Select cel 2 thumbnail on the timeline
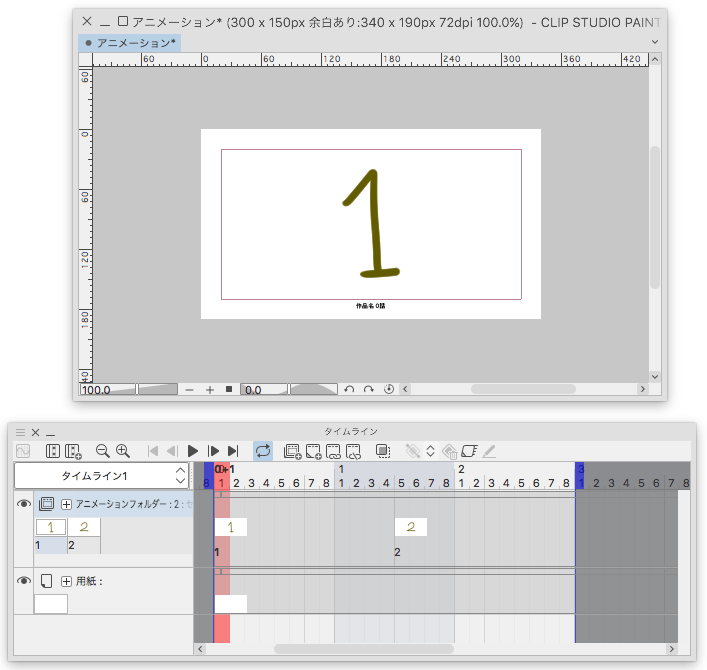Screen dimensions: 707x670 coord(411,527)
